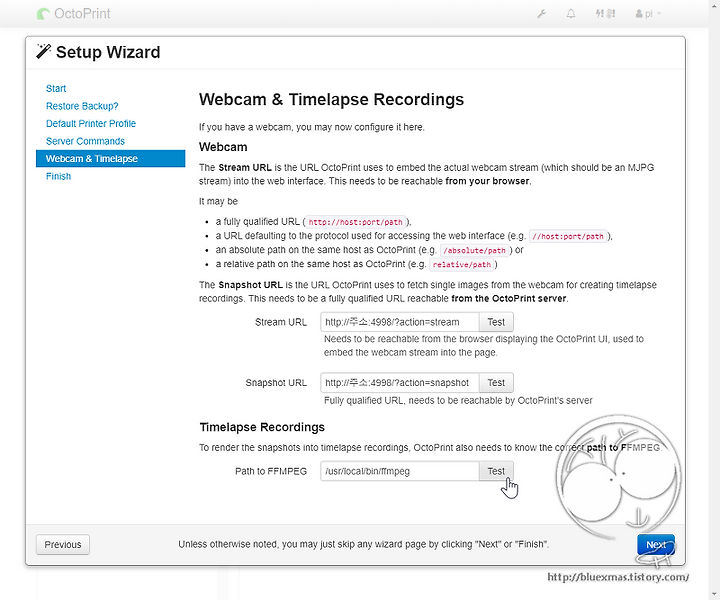This screenshot has width=720, height=600.
Task: Focus the Stream URL input field
Action: [x=399, y=322]
